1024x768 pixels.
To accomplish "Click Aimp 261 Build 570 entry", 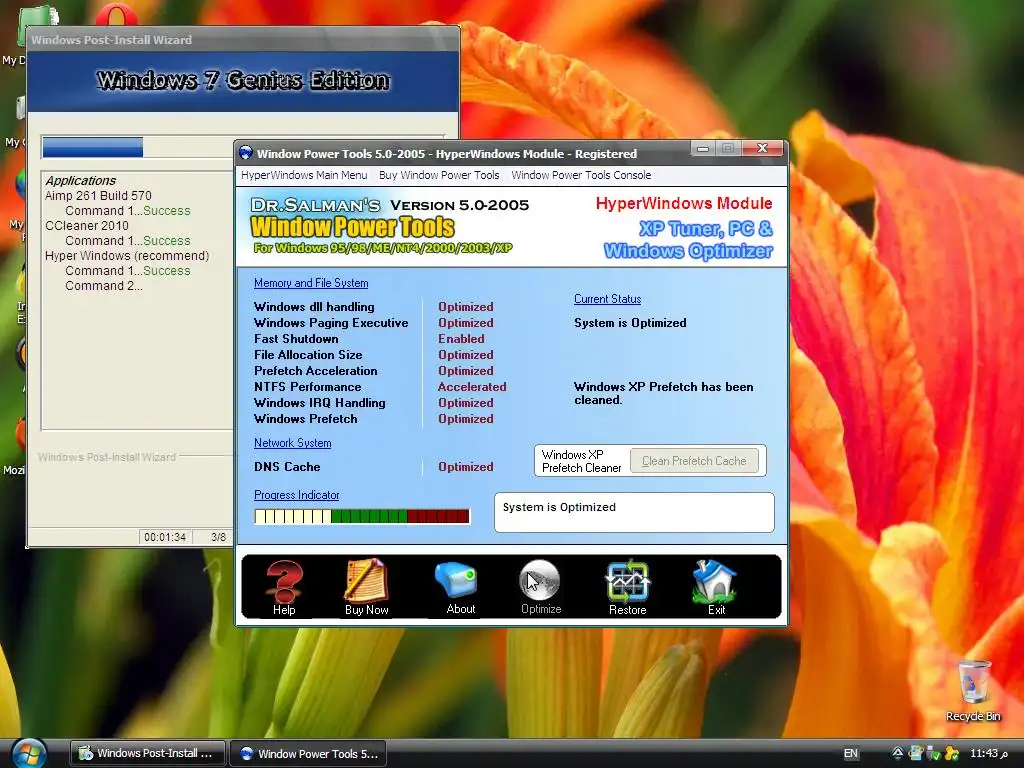I will click(x=98, y=195).
